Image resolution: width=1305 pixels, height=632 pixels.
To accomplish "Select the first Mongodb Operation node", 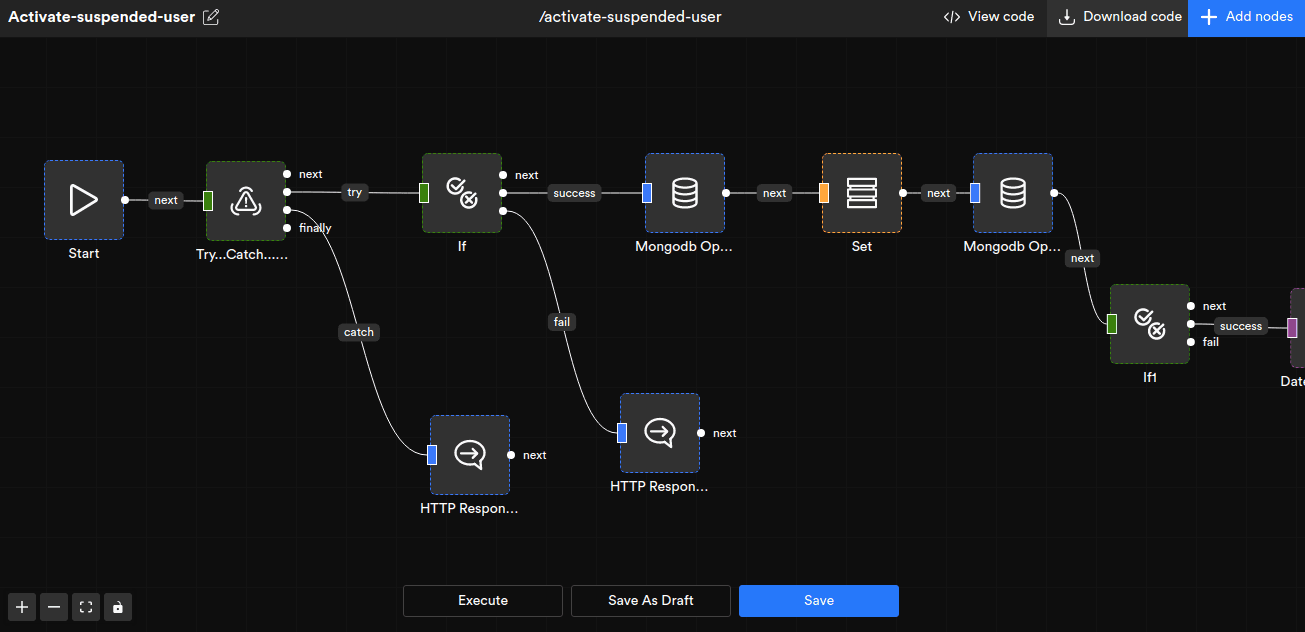I will [685, 193].
